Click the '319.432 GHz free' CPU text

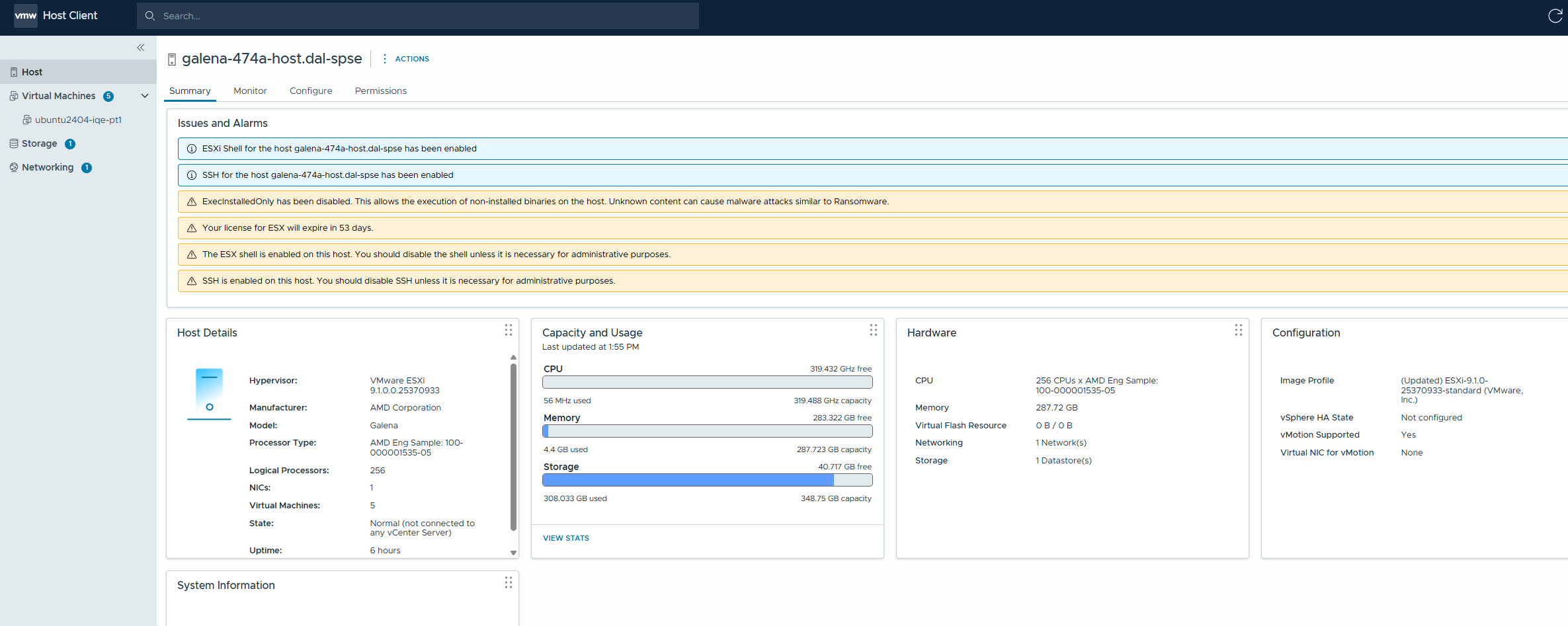(841, 369)
